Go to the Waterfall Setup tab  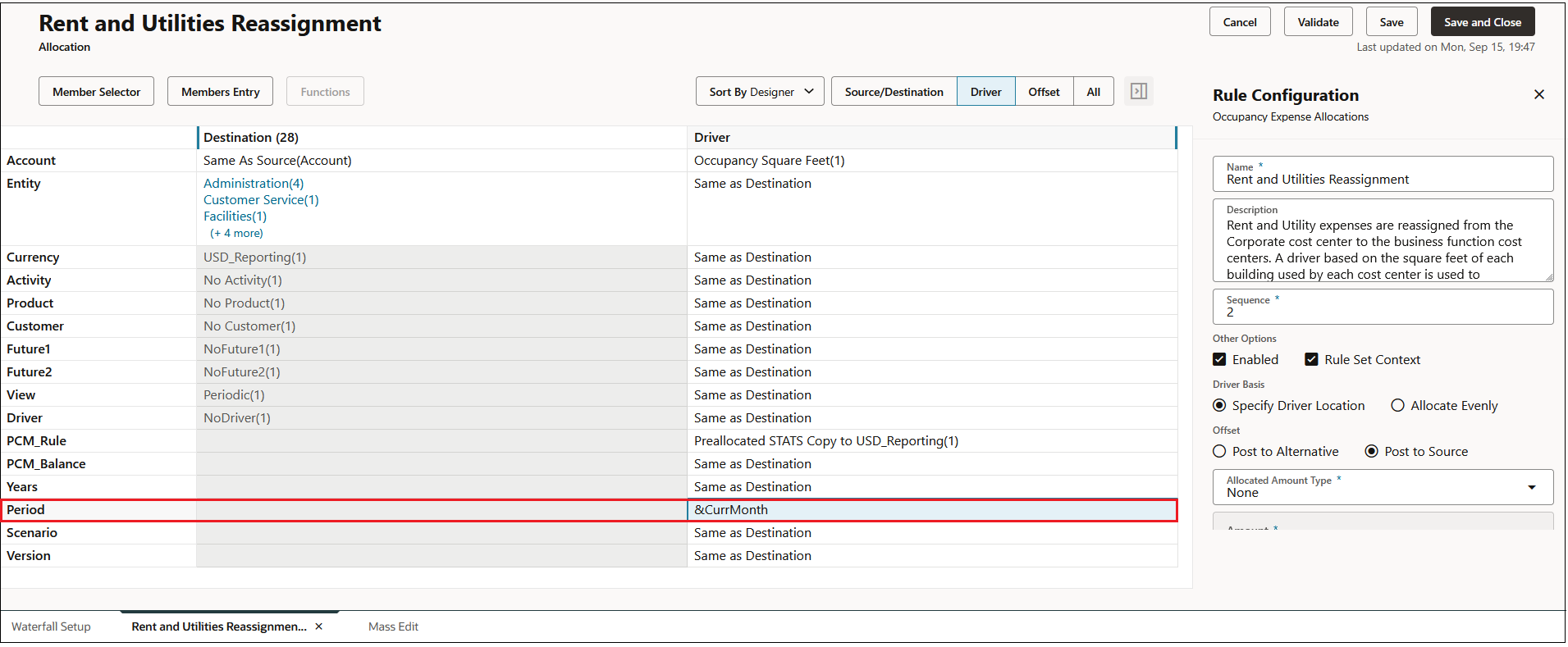pyautogui.click(x=51, y=626)
